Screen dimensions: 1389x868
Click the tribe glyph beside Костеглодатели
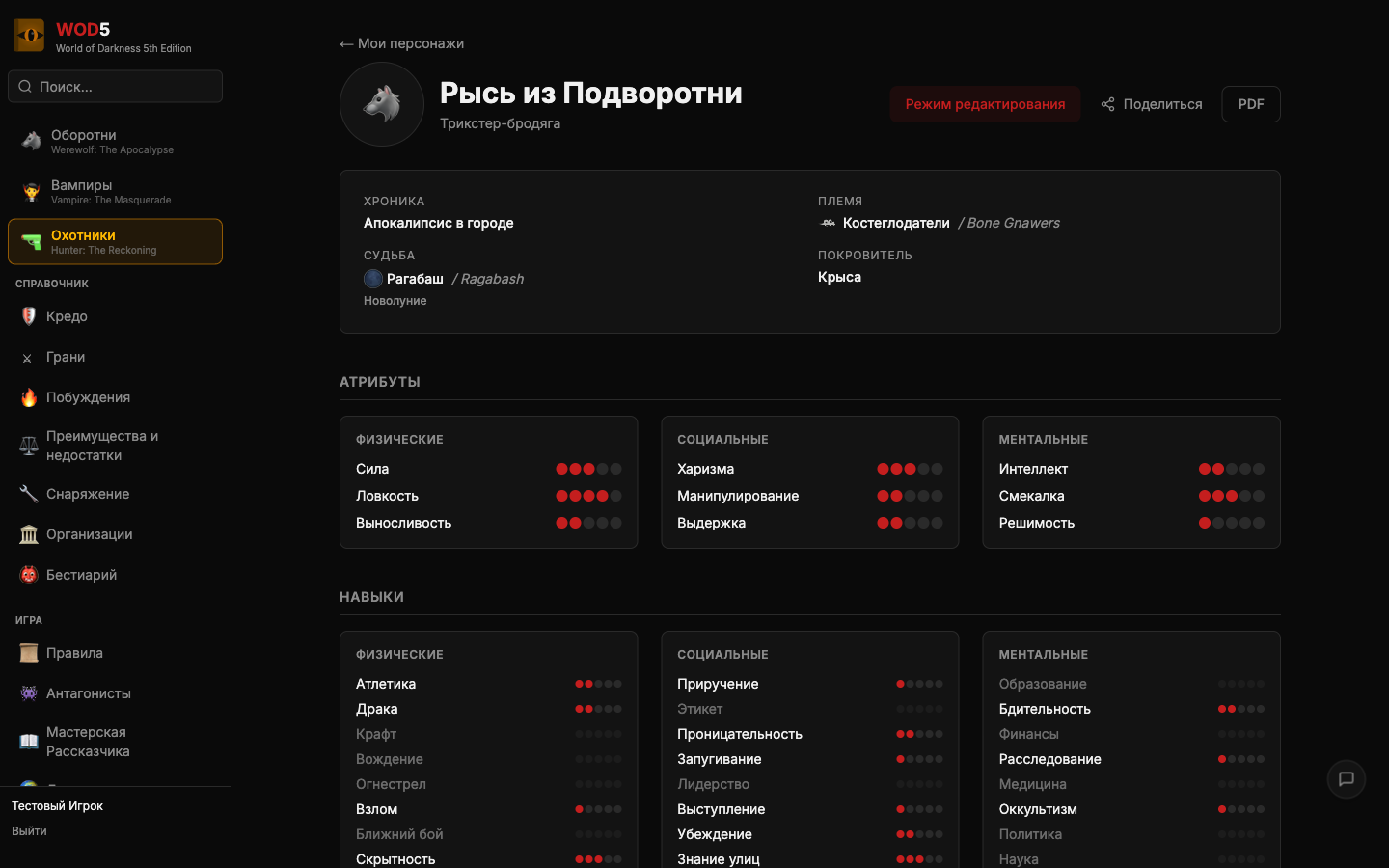pos(828,223)
